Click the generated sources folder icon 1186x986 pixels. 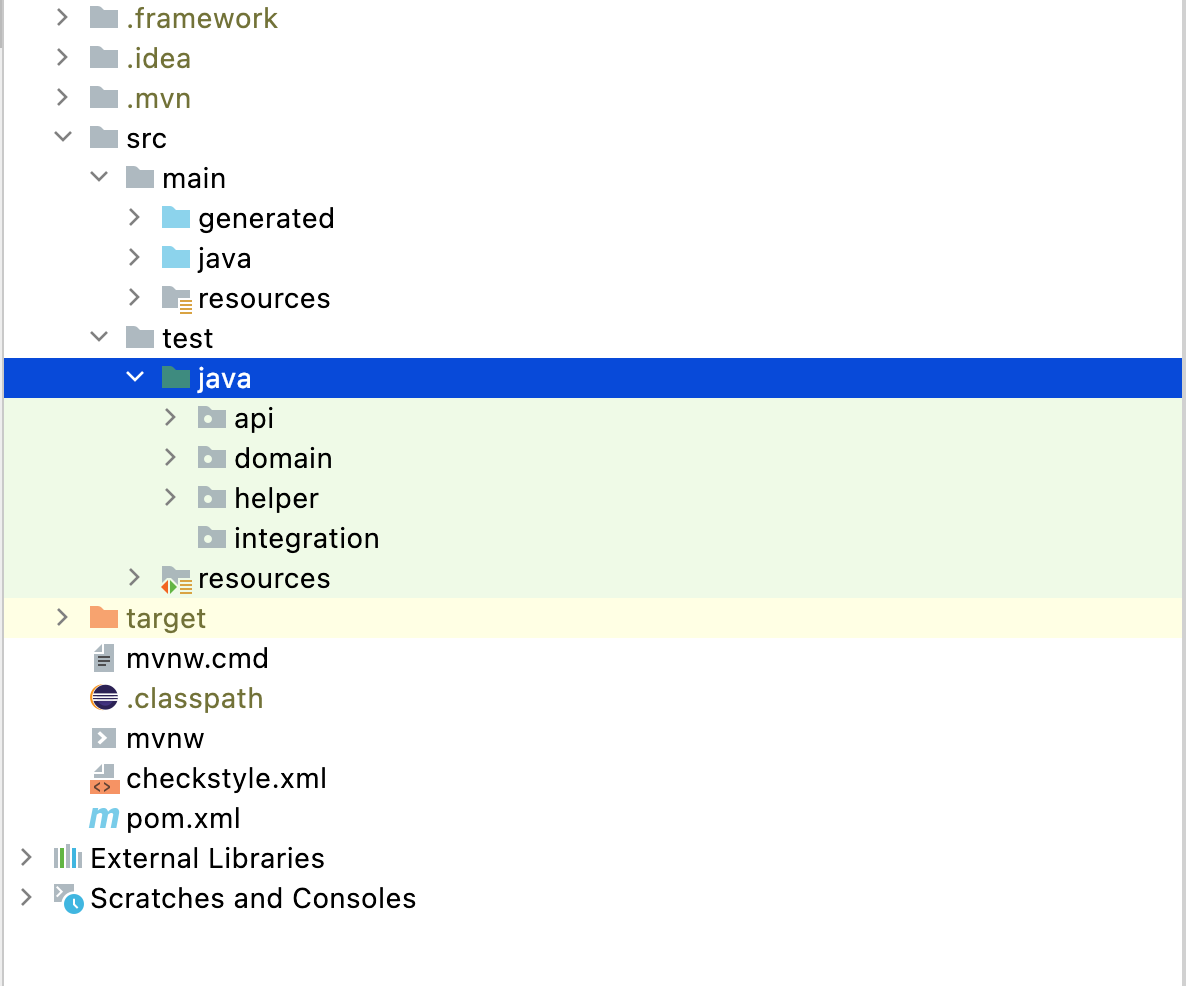(175, 218)
